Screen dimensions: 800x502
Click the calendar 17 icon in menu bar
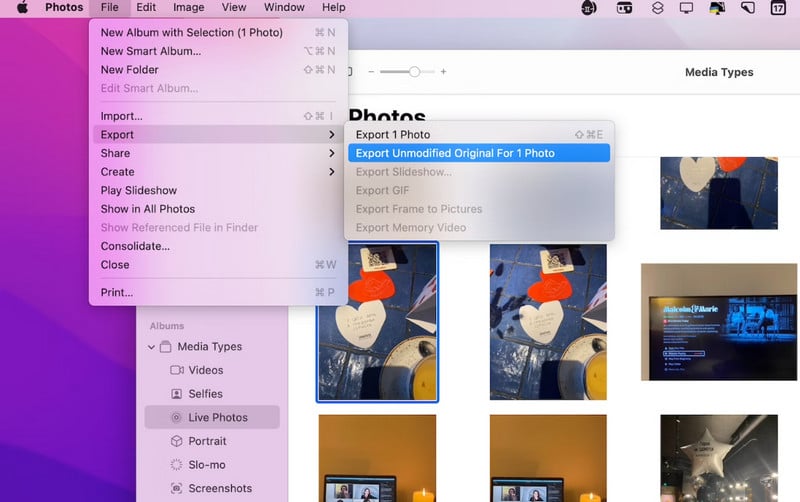coord(778,8)
